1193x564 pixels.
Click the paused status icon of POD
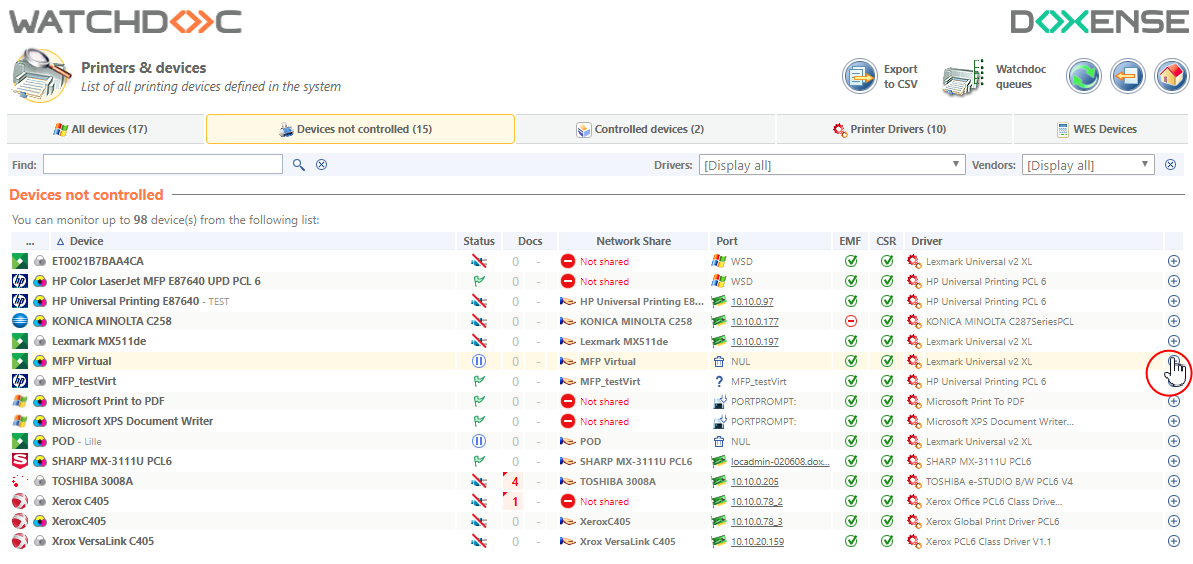[x=479, y=441]
